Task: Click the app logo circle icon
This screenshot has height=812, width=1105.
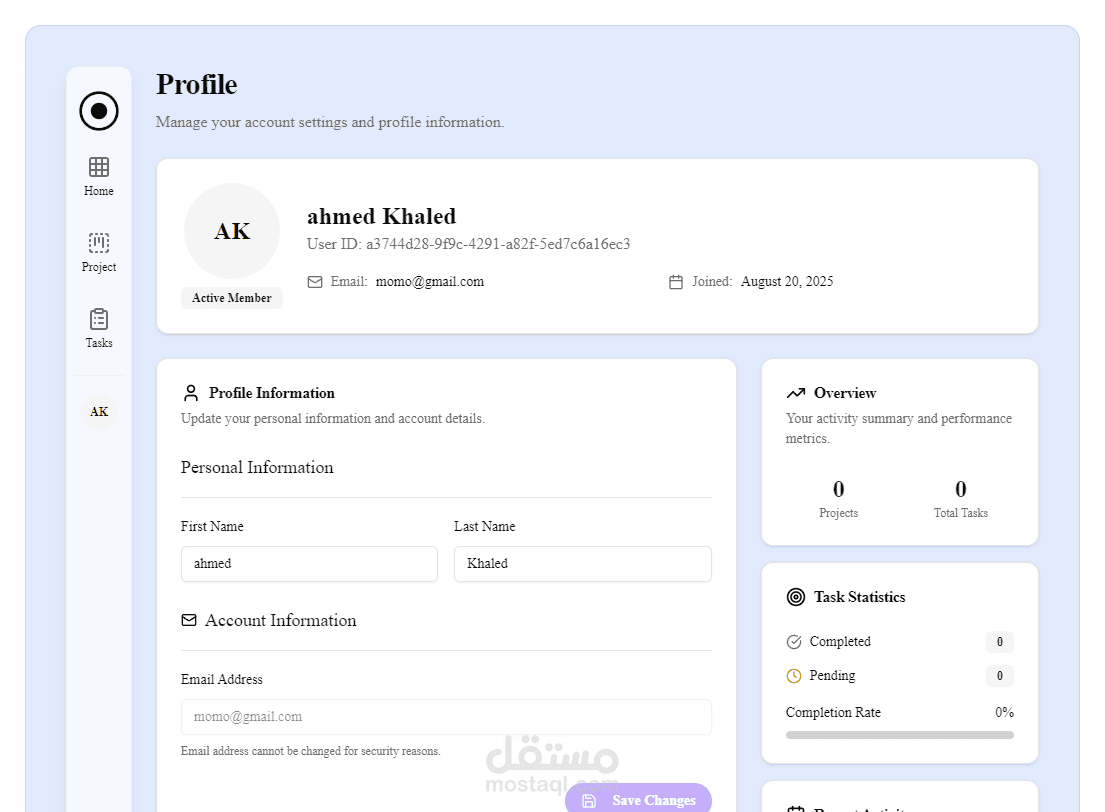Action: point(99,111)
